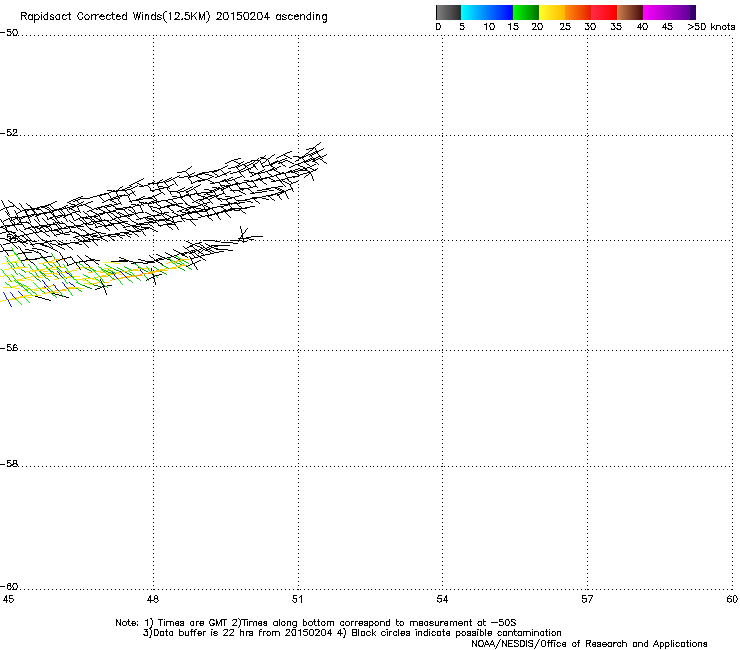
Task: Click the orange 25-30 knots color segment
Action: pos(578,12)
